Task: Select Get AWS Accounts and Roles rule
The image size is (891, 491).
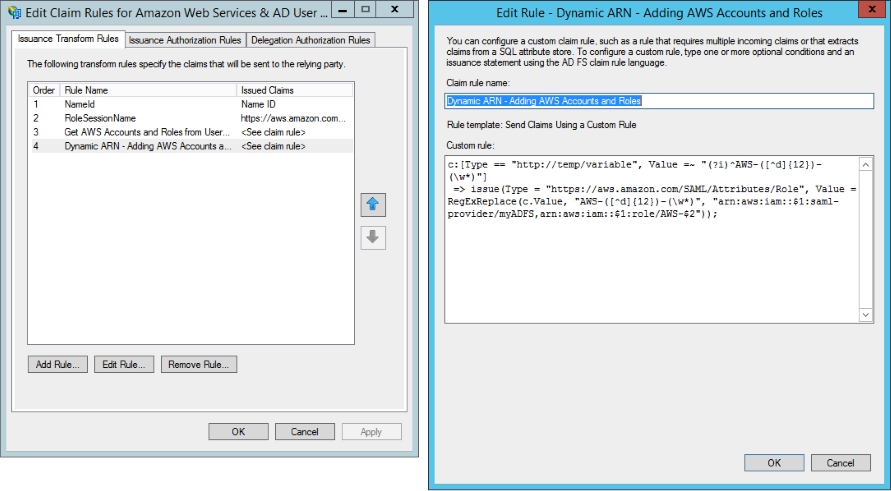Action: coord(191,132)
